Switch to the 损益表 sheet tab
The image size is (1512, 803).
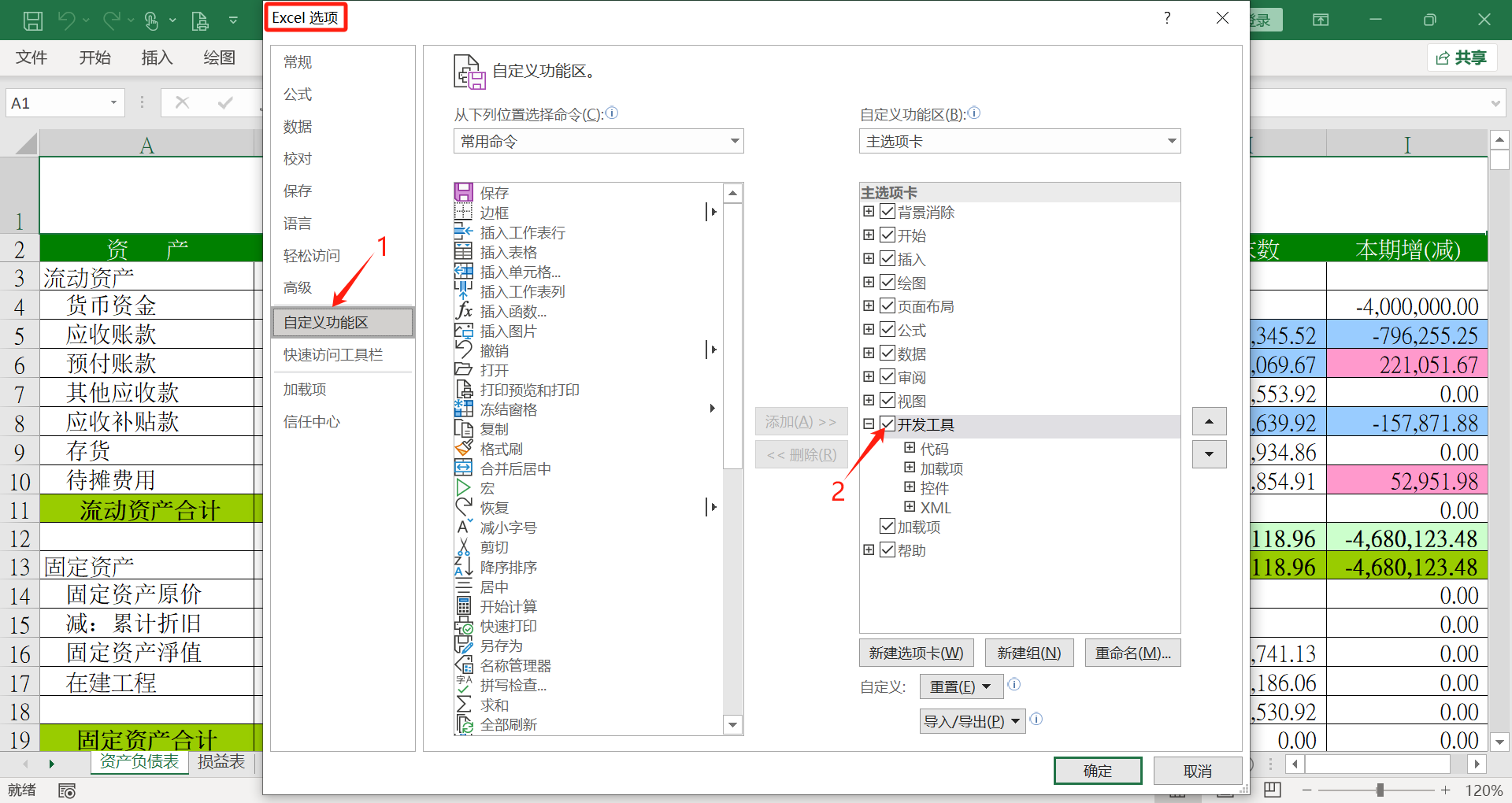tap(221, 761)
